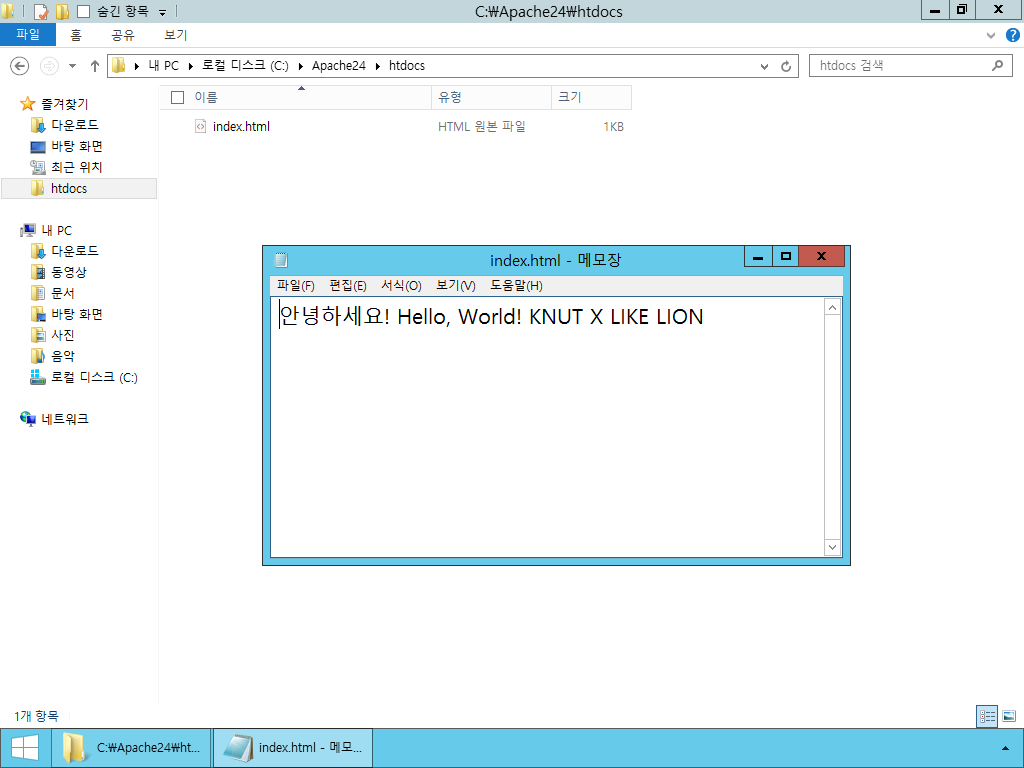Image resolution: width=1024 pixels, height=768 pixels.
Task: Activate the C:\Apache24 Explorer taskbar button
Action: pyautogui.click(x=133, y=748)
